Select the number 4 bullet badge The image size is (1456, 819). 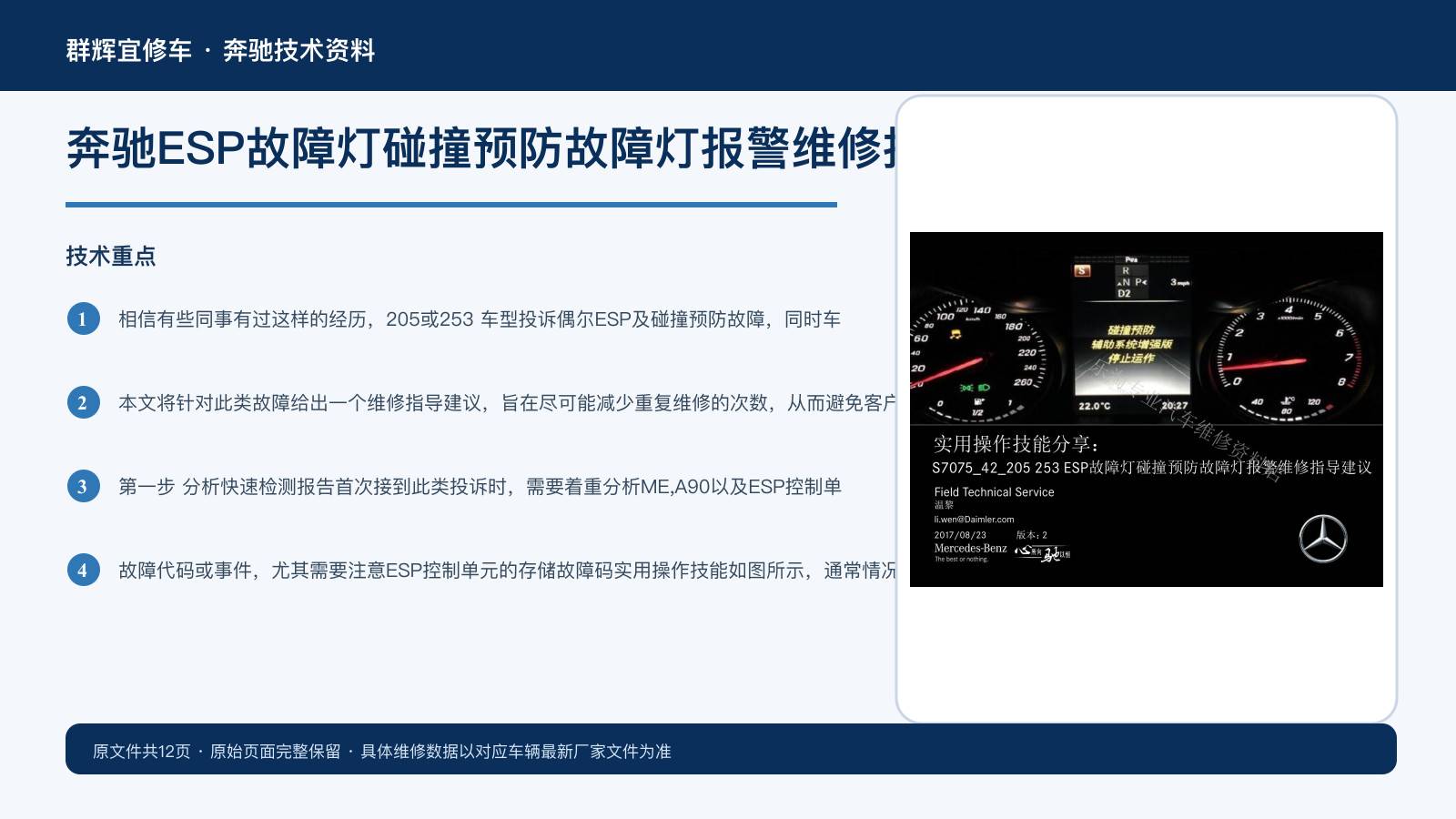(83, 570)
